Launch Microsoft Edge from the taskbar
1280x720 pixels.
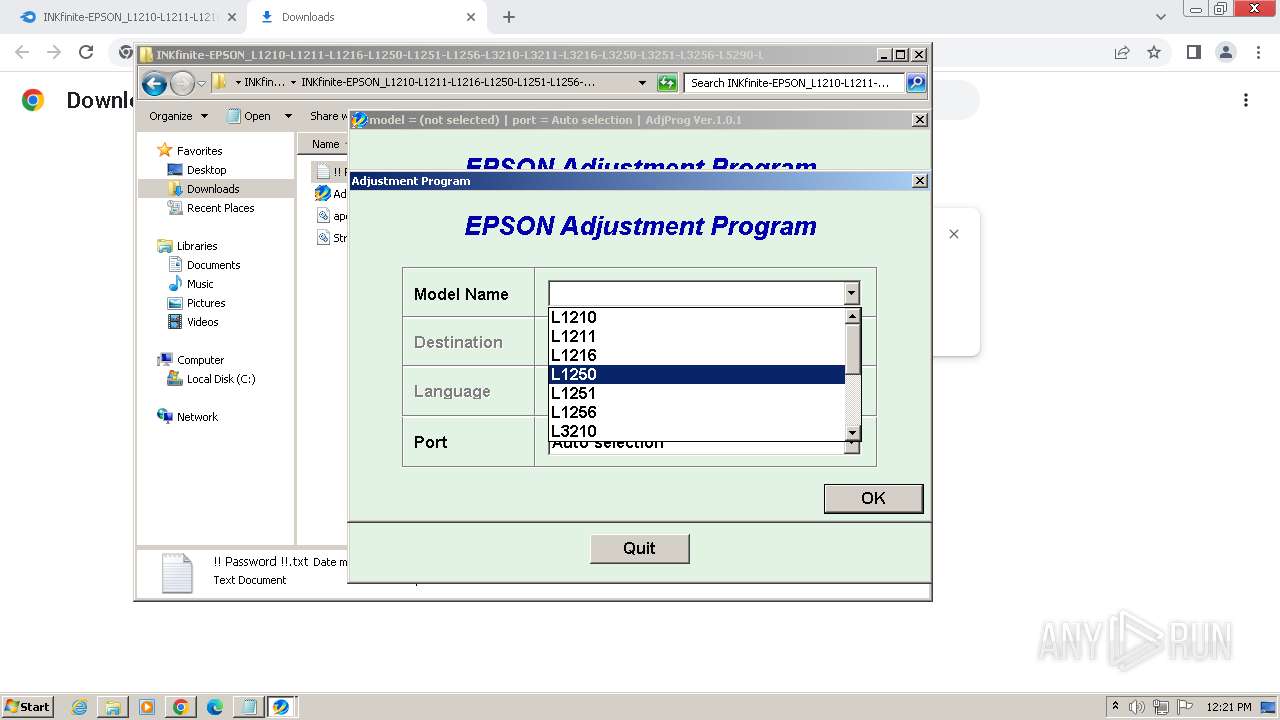pos(214,707)
